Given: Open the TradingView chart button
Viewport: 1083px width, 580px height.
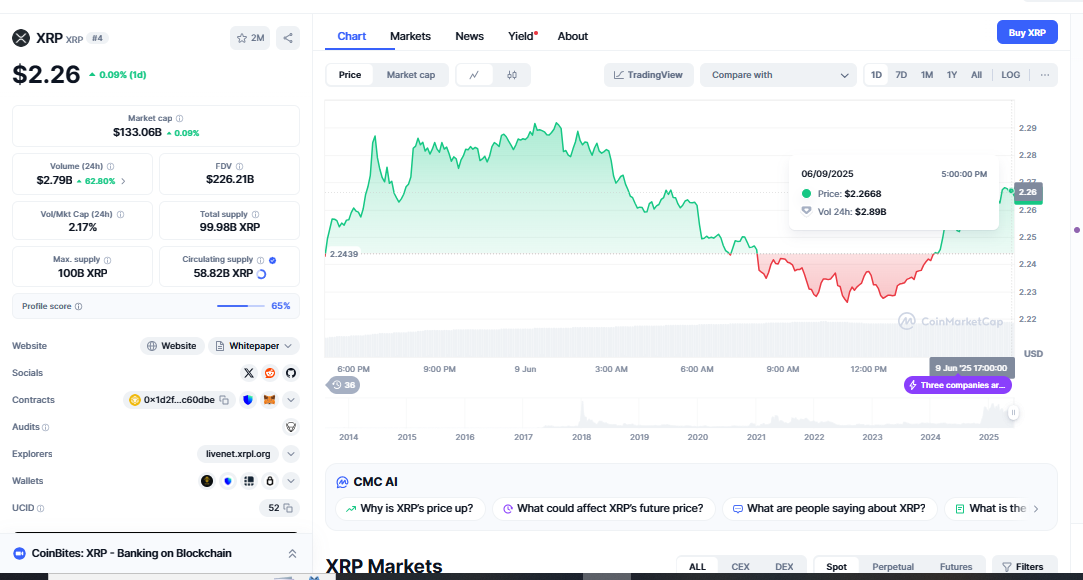Looking at the screenshot, I should [x=649, y=75].
